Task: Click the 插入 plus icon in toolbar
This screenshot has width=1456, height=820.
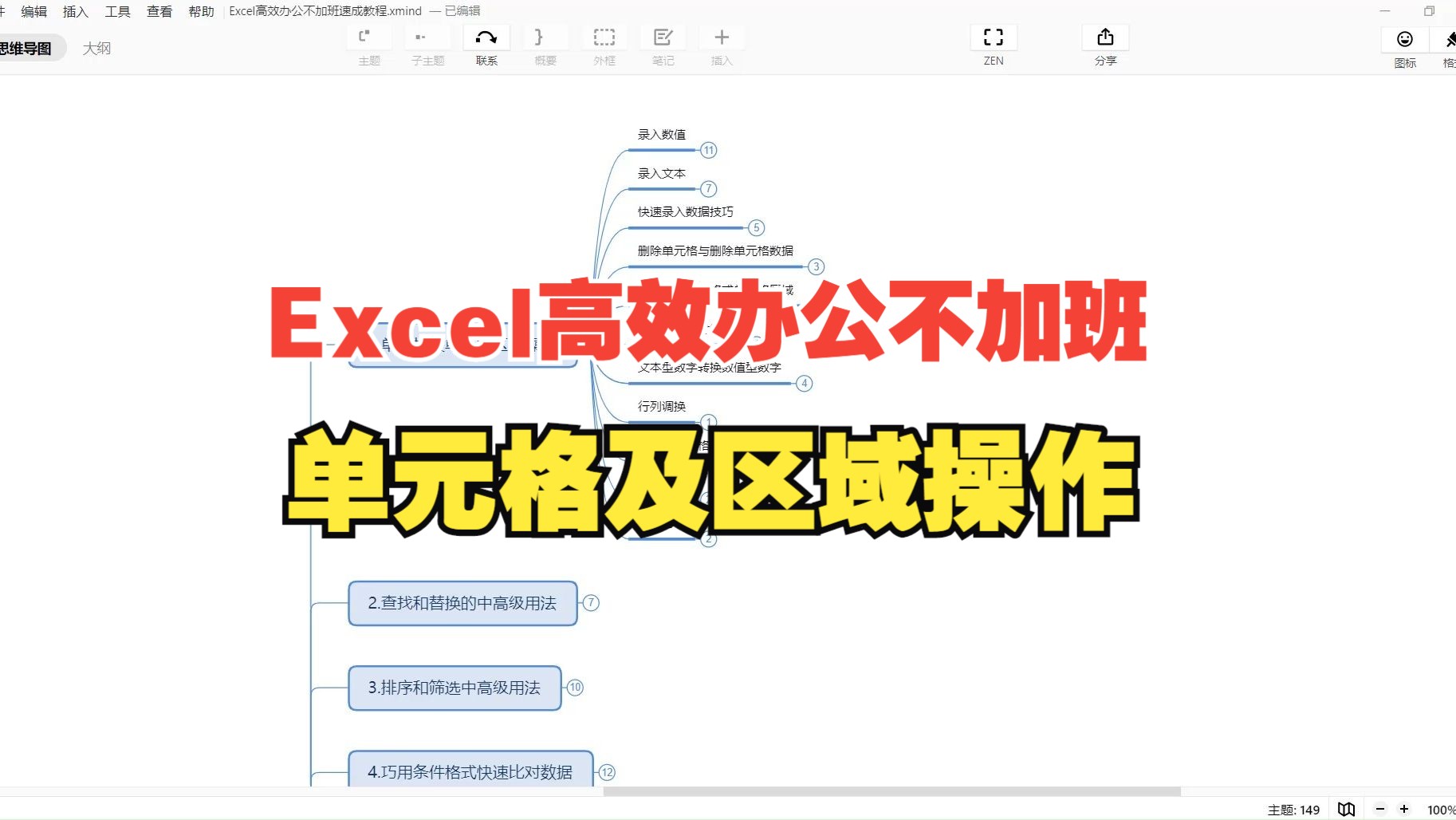Action: [x=722, y=37]
